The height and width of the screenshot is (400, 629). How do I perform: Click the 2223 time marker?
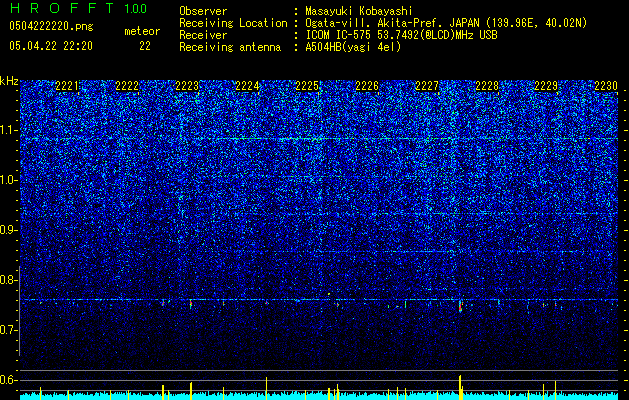pos(187,86)
